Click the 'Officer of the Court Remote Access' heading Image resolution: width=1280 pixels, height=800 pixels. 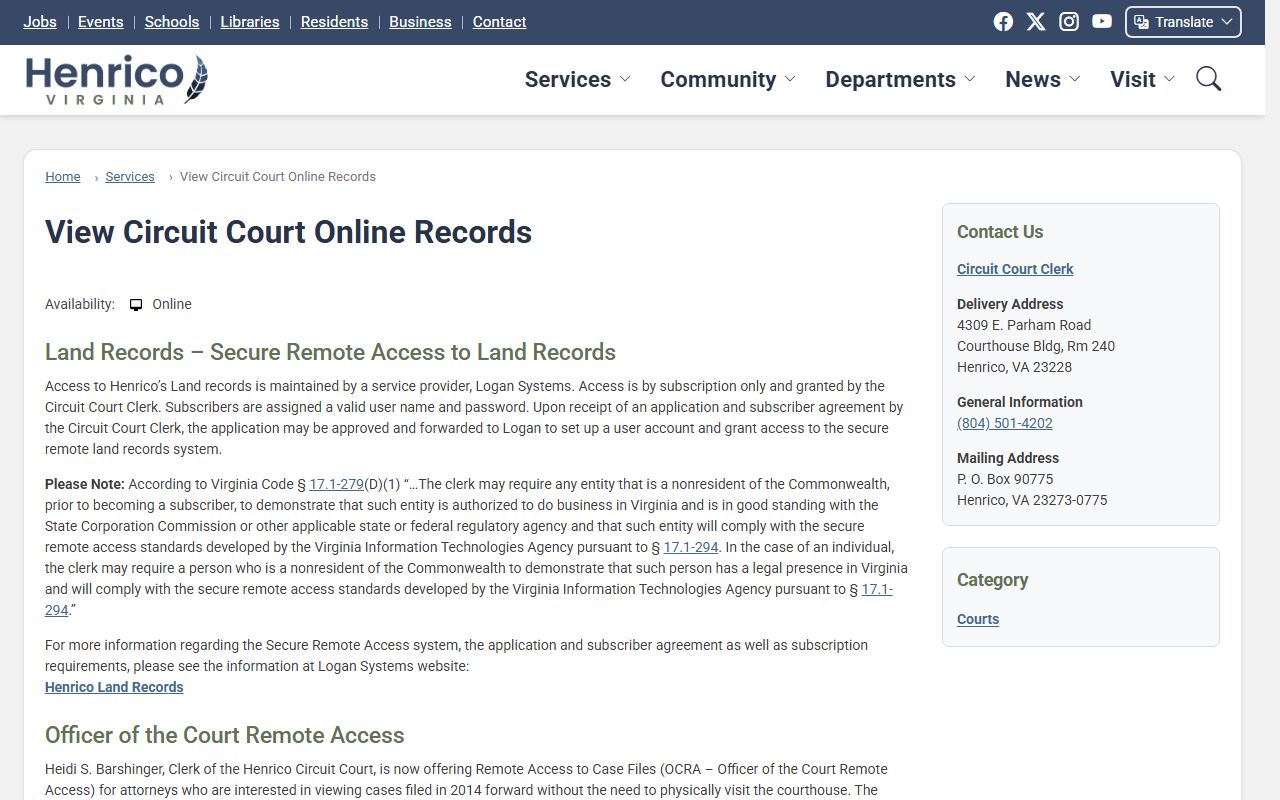(x=225, y=735)
